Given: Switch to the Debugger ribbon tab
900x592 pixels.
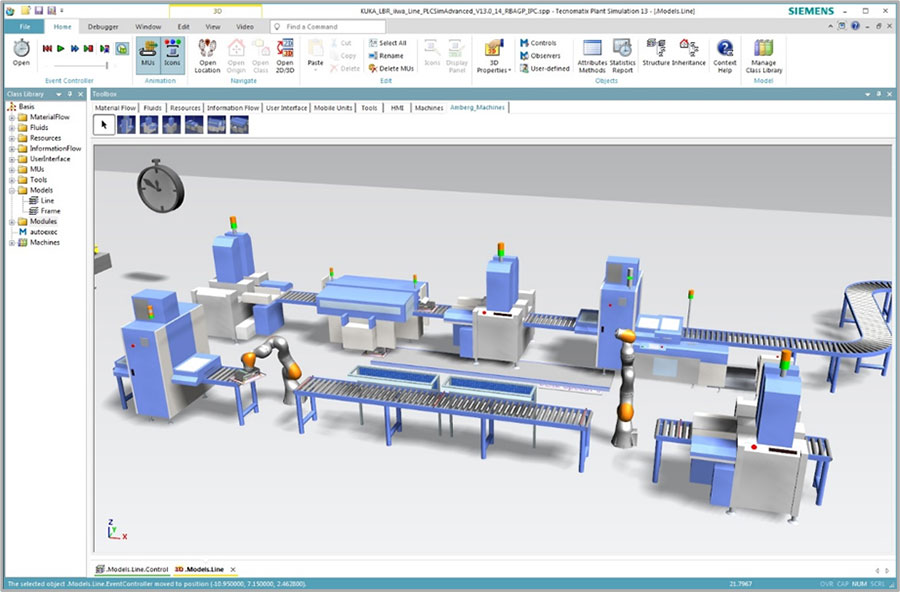Looking at the screenshot, I should point(102,27).
